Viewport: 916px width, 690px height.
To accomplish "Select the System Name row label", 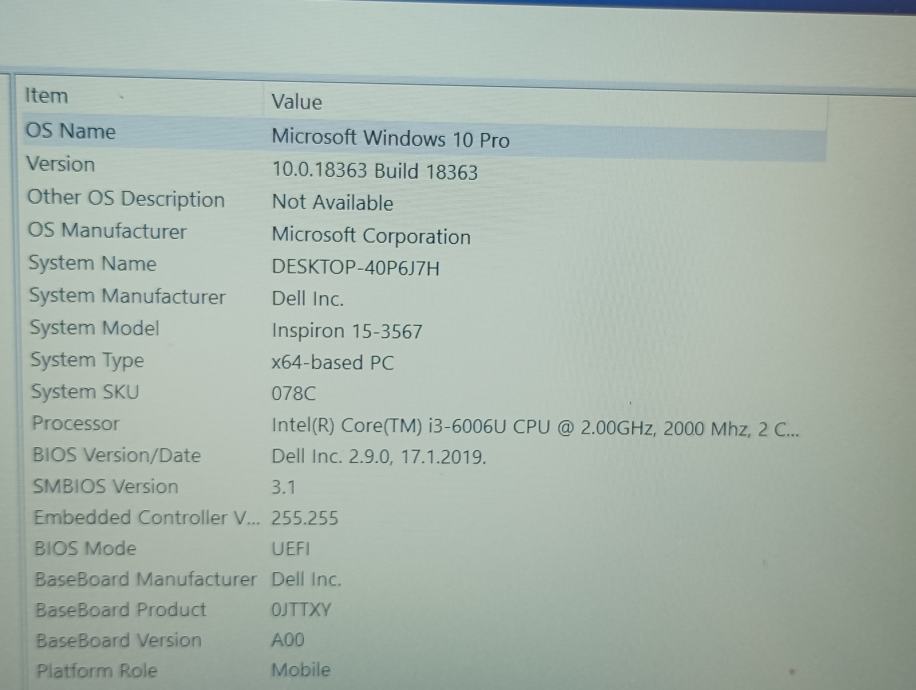I will pos(92,263).
